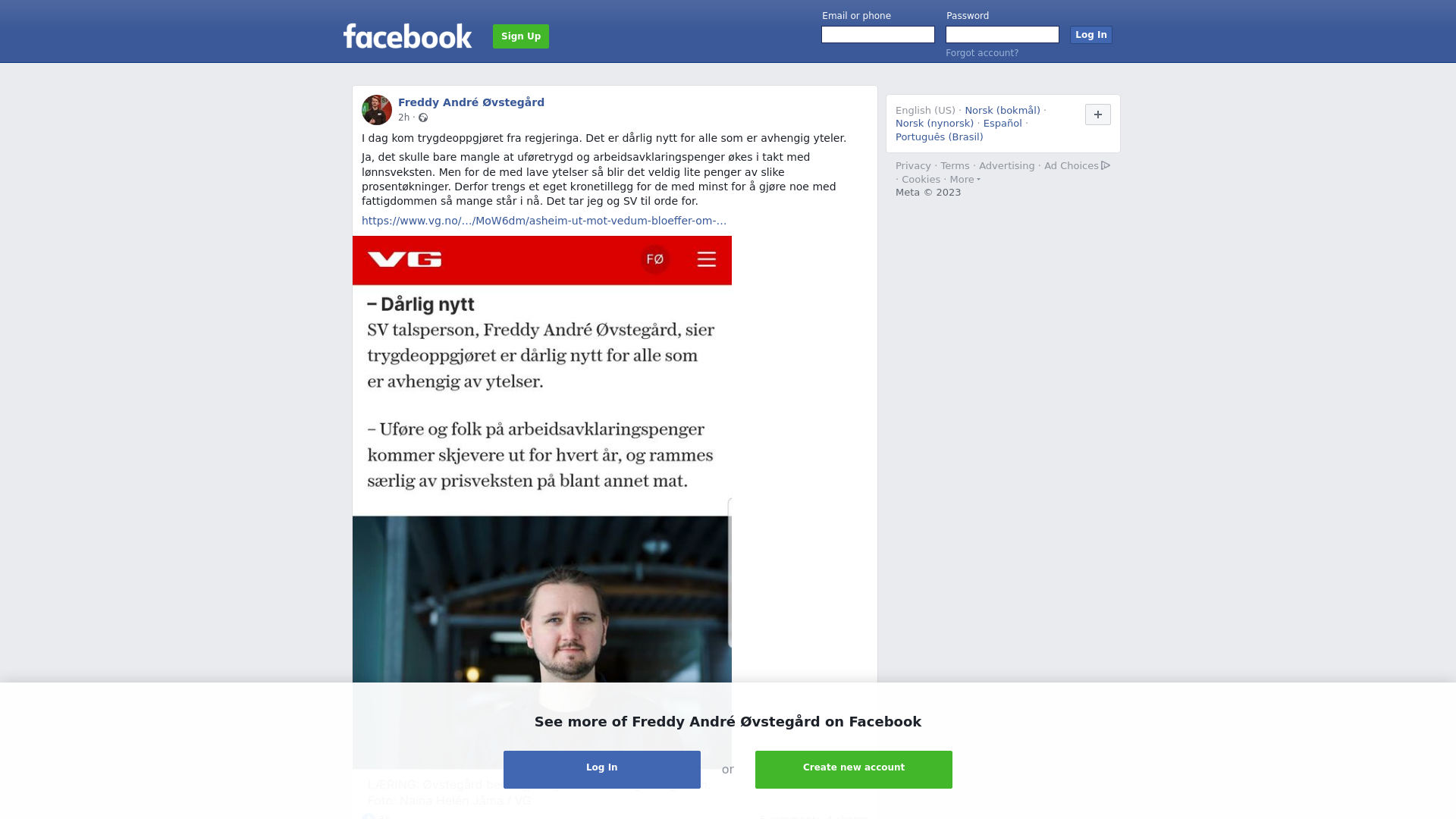The height and width of the screenshot is (819, 1456).
Task: Click Create new account button
Action: tap(854, 770)
